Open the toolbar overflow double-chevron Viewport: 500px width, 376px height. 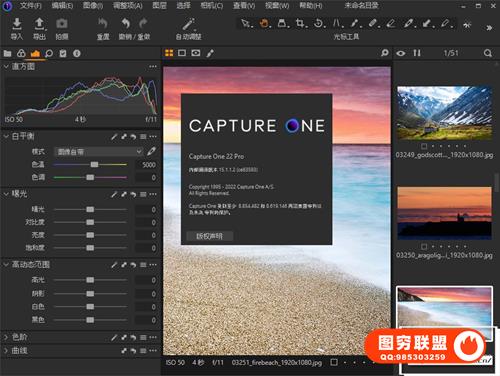pos(489,28)
